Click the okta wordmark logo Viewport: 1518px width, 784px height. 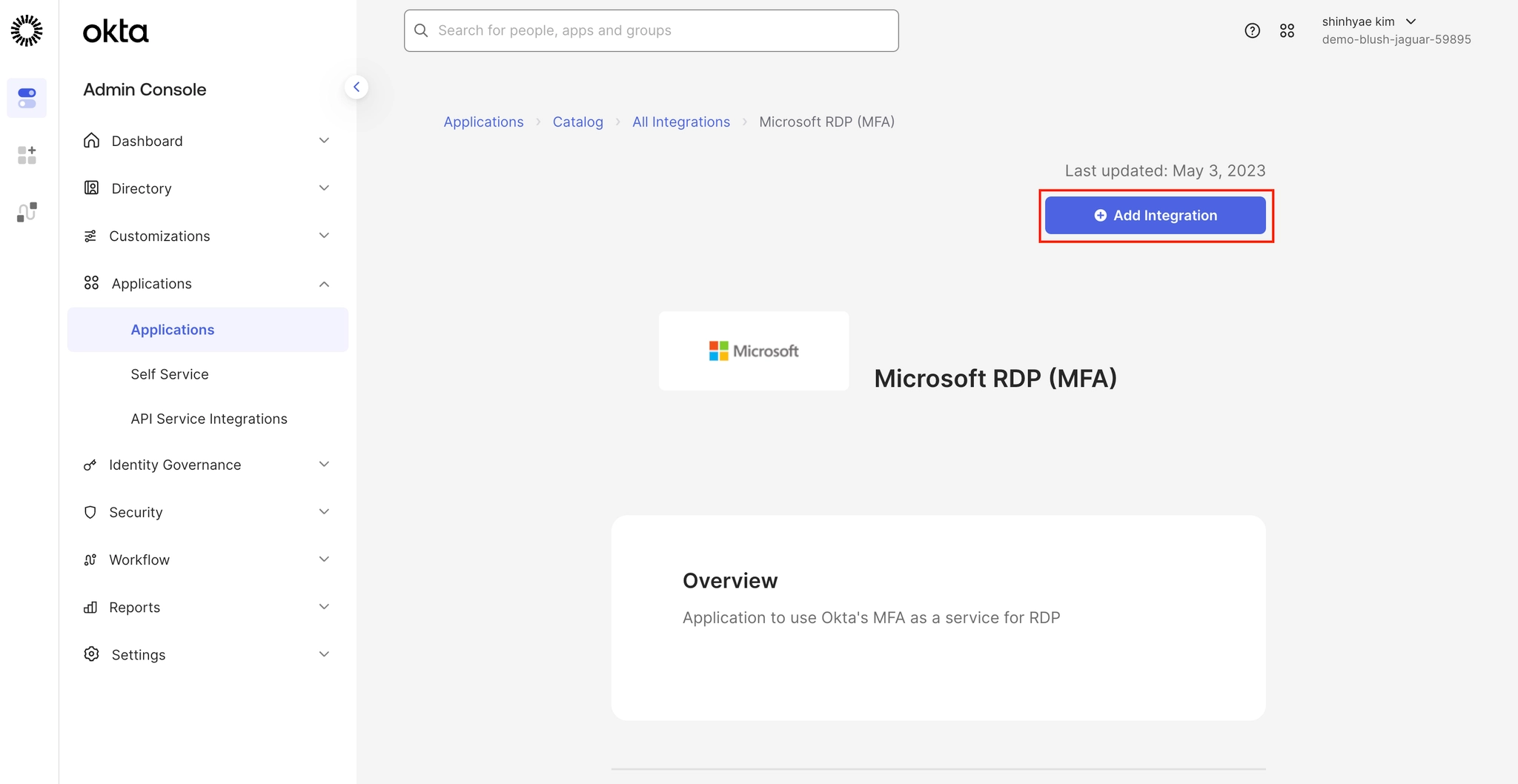pyautogui.click(x=116, y=32)
